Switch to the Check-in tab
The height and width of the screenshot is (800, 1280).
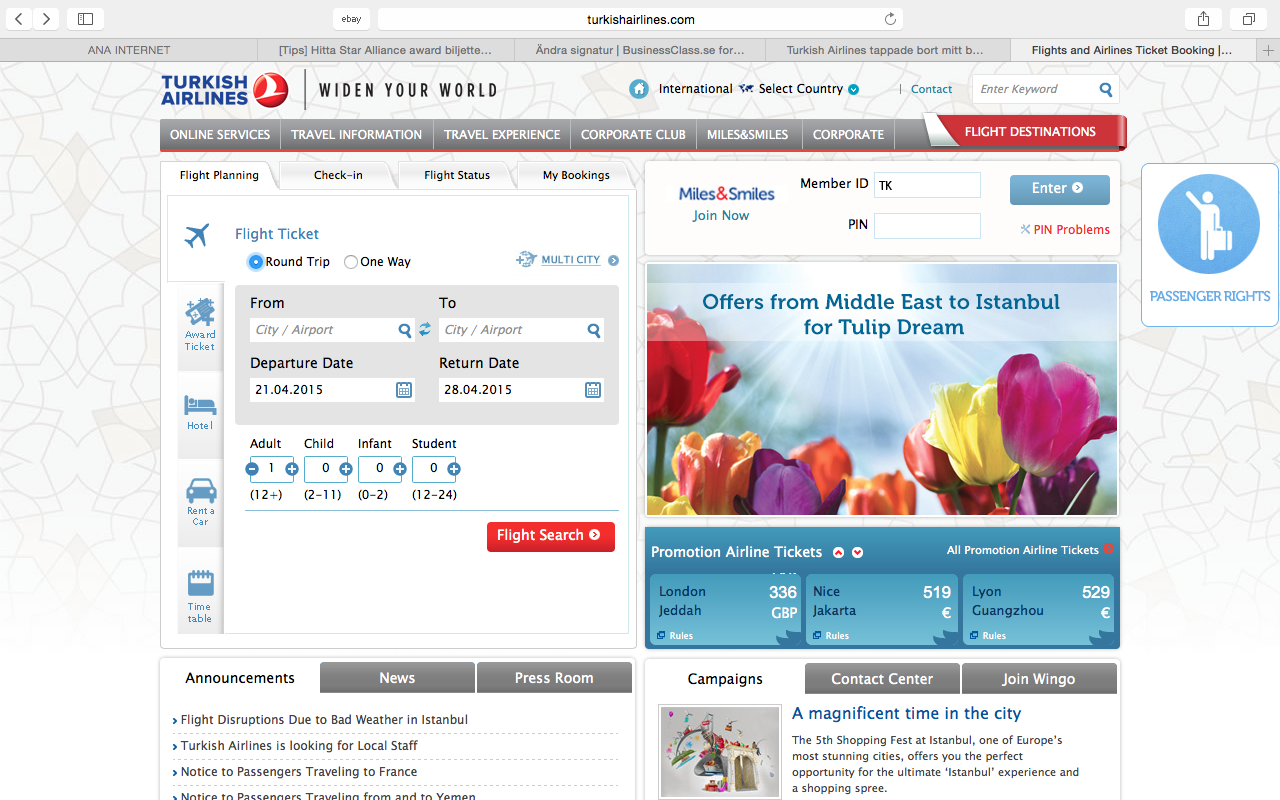tap(338, 175)
